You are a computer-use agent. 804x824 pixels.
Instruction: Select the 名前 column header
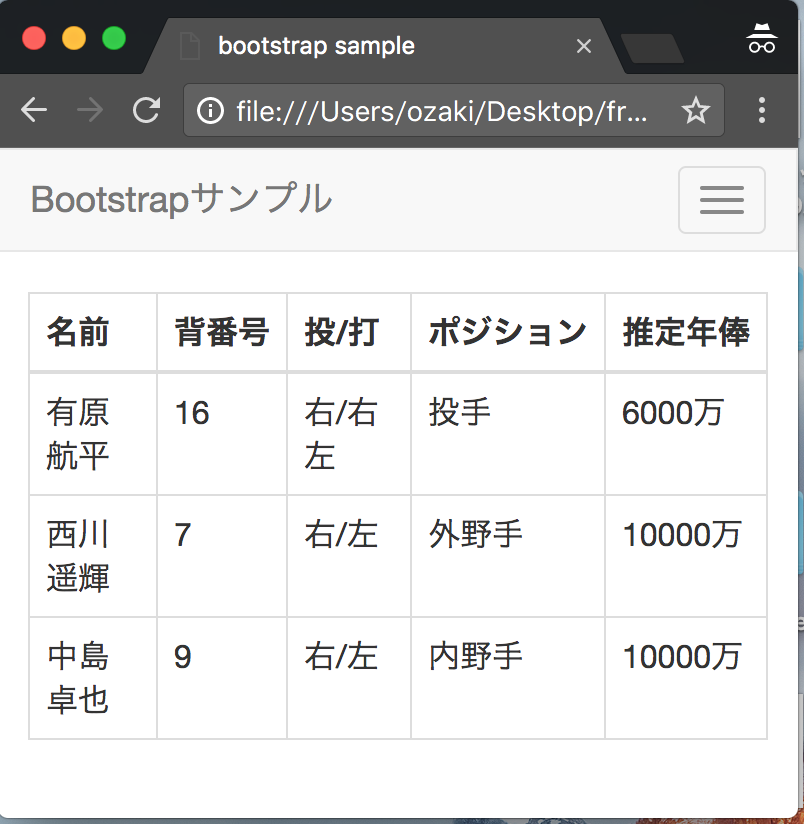click(93, 332)
